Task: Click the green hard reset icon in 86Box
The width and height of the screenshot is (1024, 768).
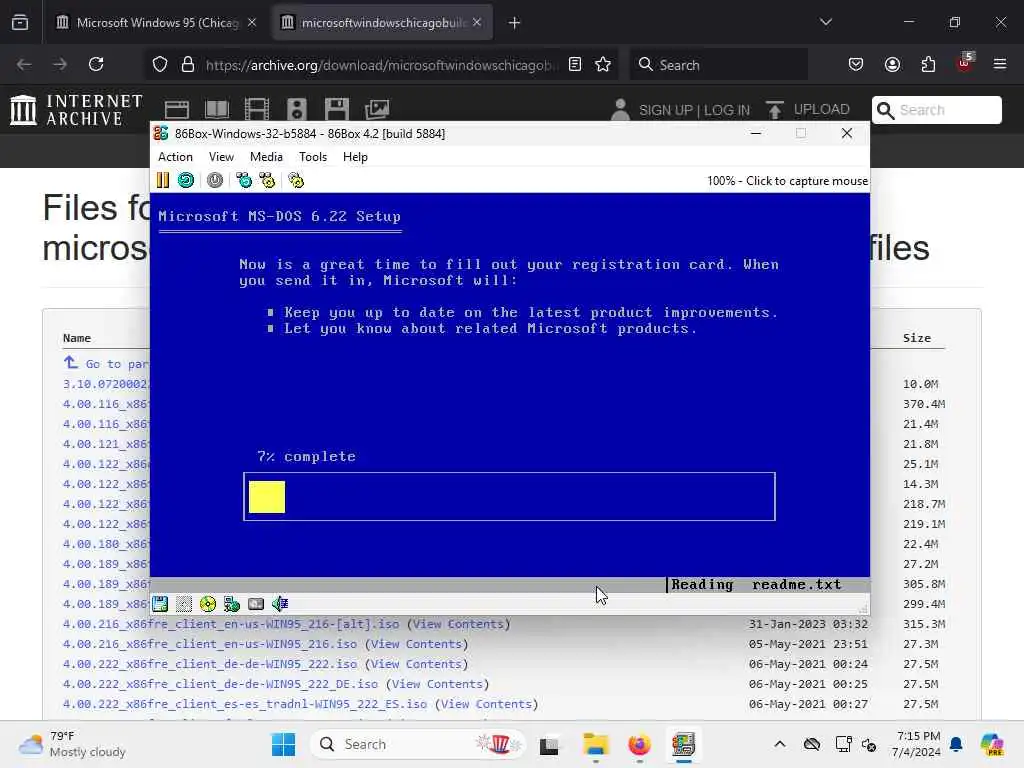Action: [x=186, y=180]
